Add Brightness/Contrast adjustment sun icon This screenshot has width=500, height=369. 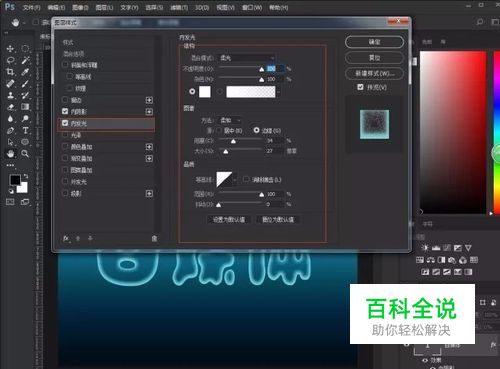(425, 248)
